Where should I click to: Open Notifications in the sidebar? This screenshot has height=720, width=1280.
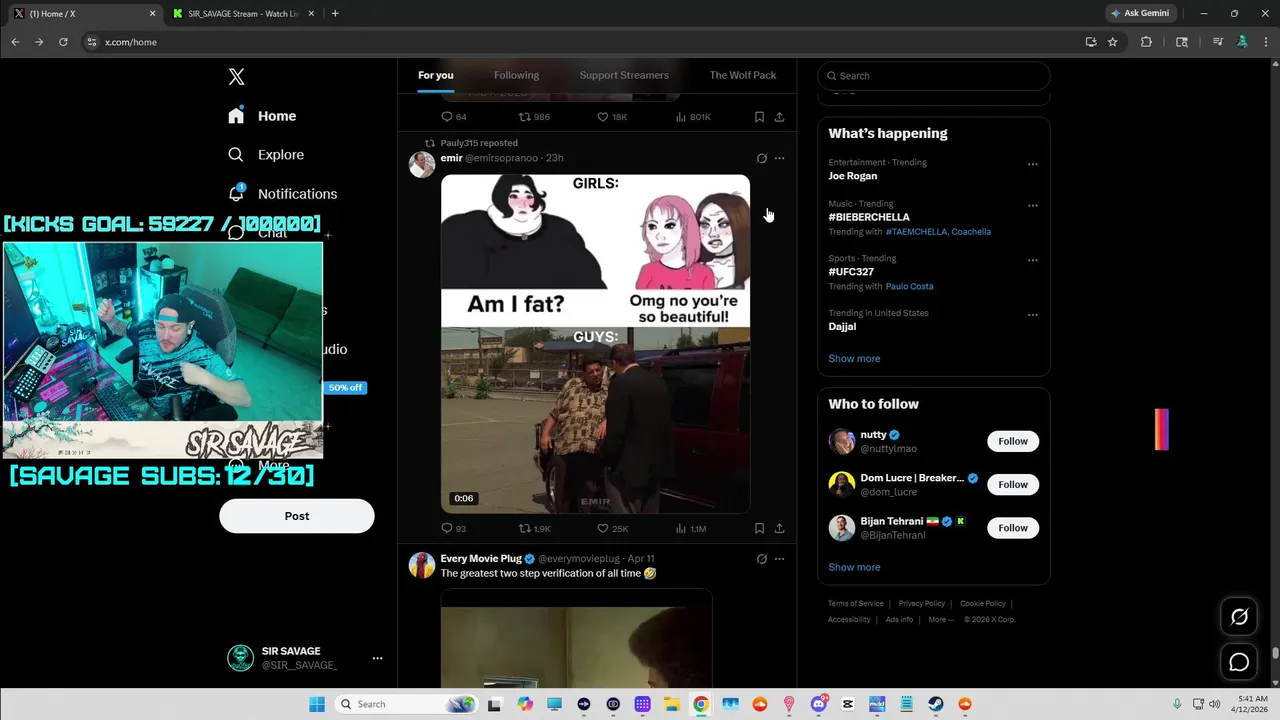(x=282, y=194)
